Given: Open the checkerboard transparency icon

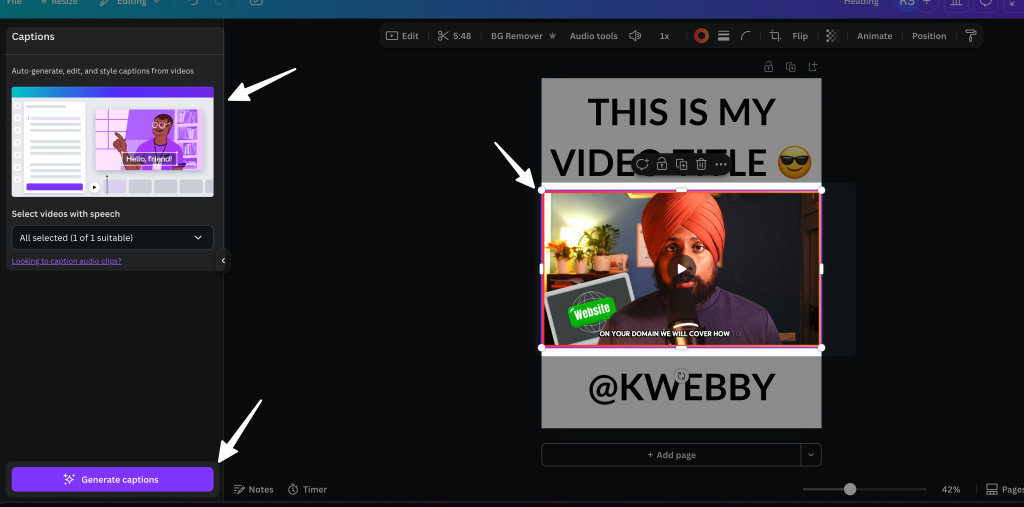Looking at the screenshot, I should (832, 36).
